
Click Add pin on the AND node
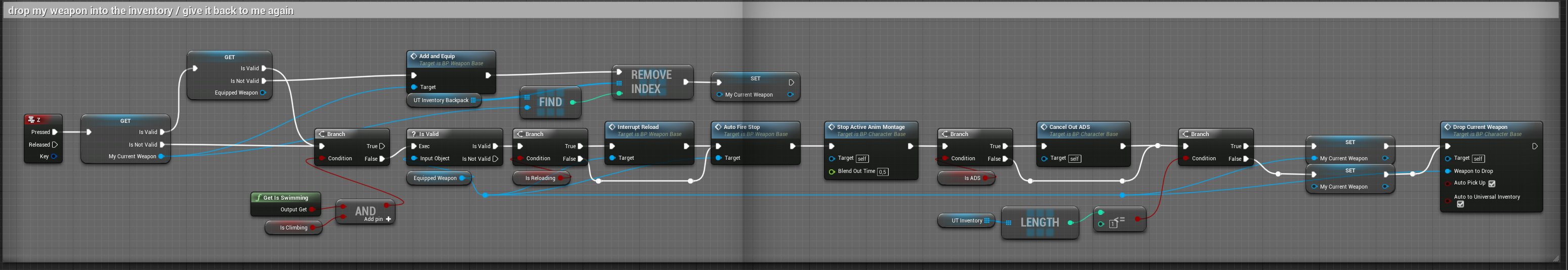[388, 219]
